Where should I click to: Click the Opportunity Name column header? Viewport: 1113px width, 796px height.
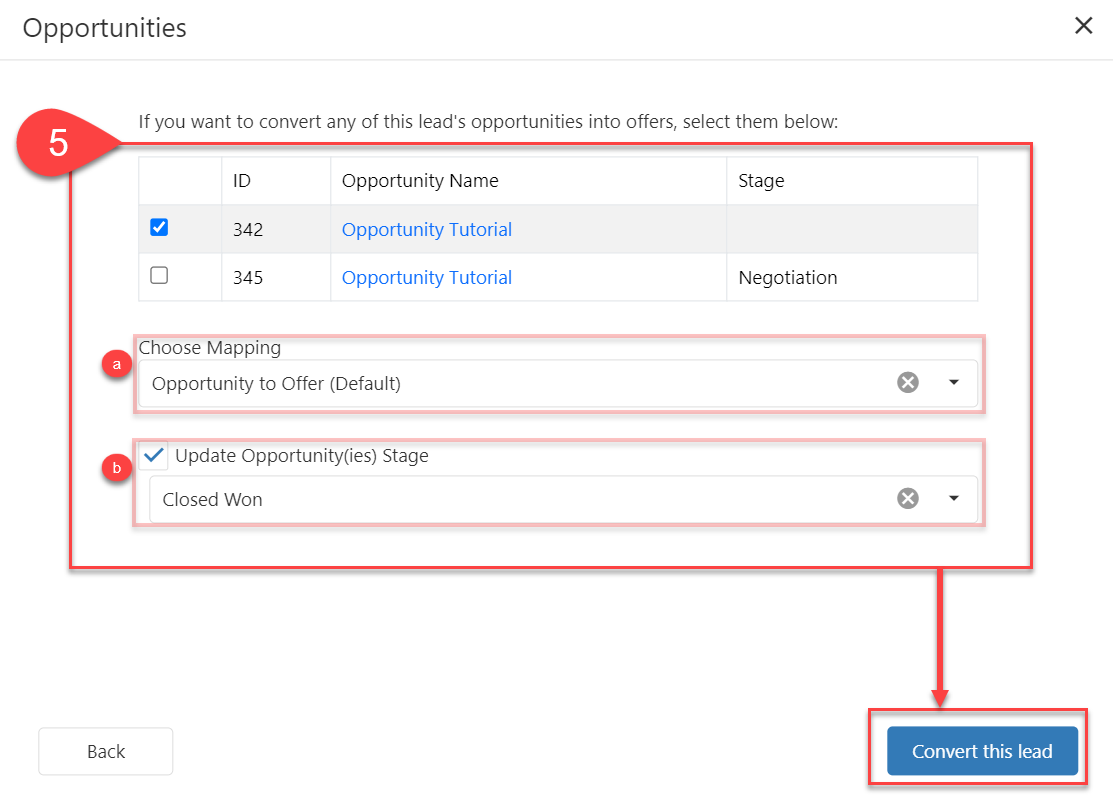[420, 181]
